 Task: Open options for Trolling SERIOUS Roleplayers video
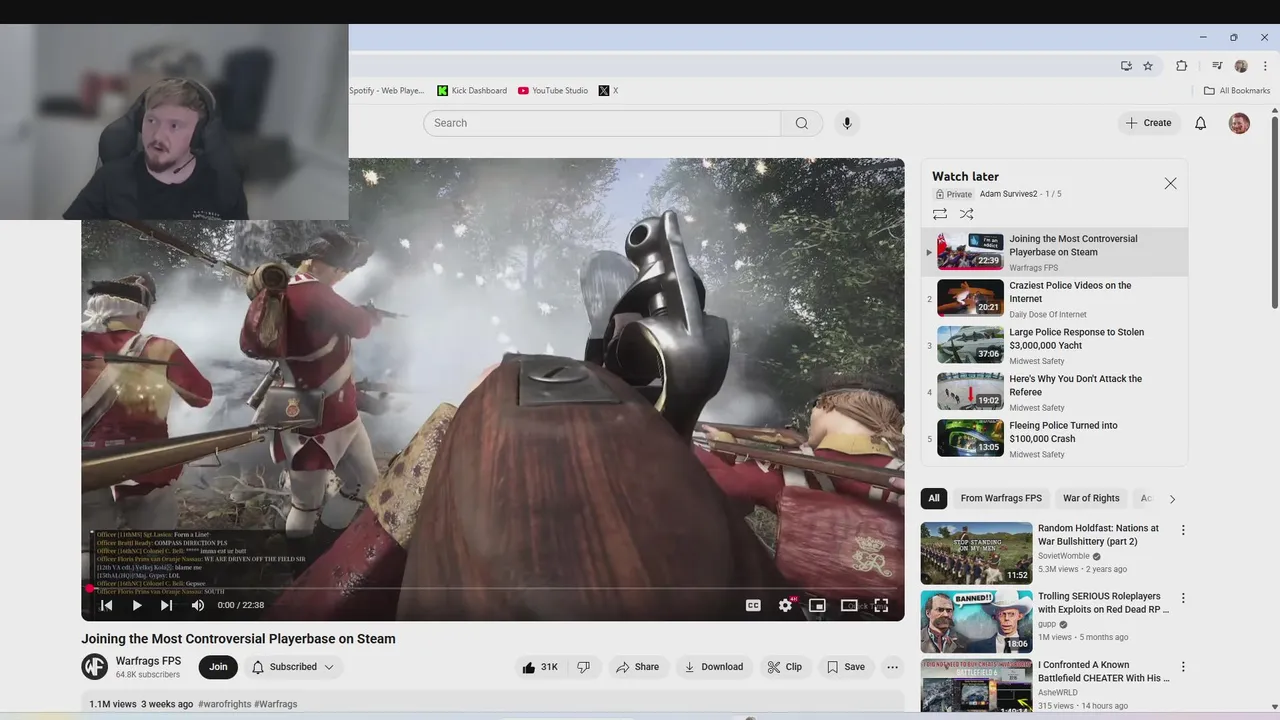[1183, 598]
